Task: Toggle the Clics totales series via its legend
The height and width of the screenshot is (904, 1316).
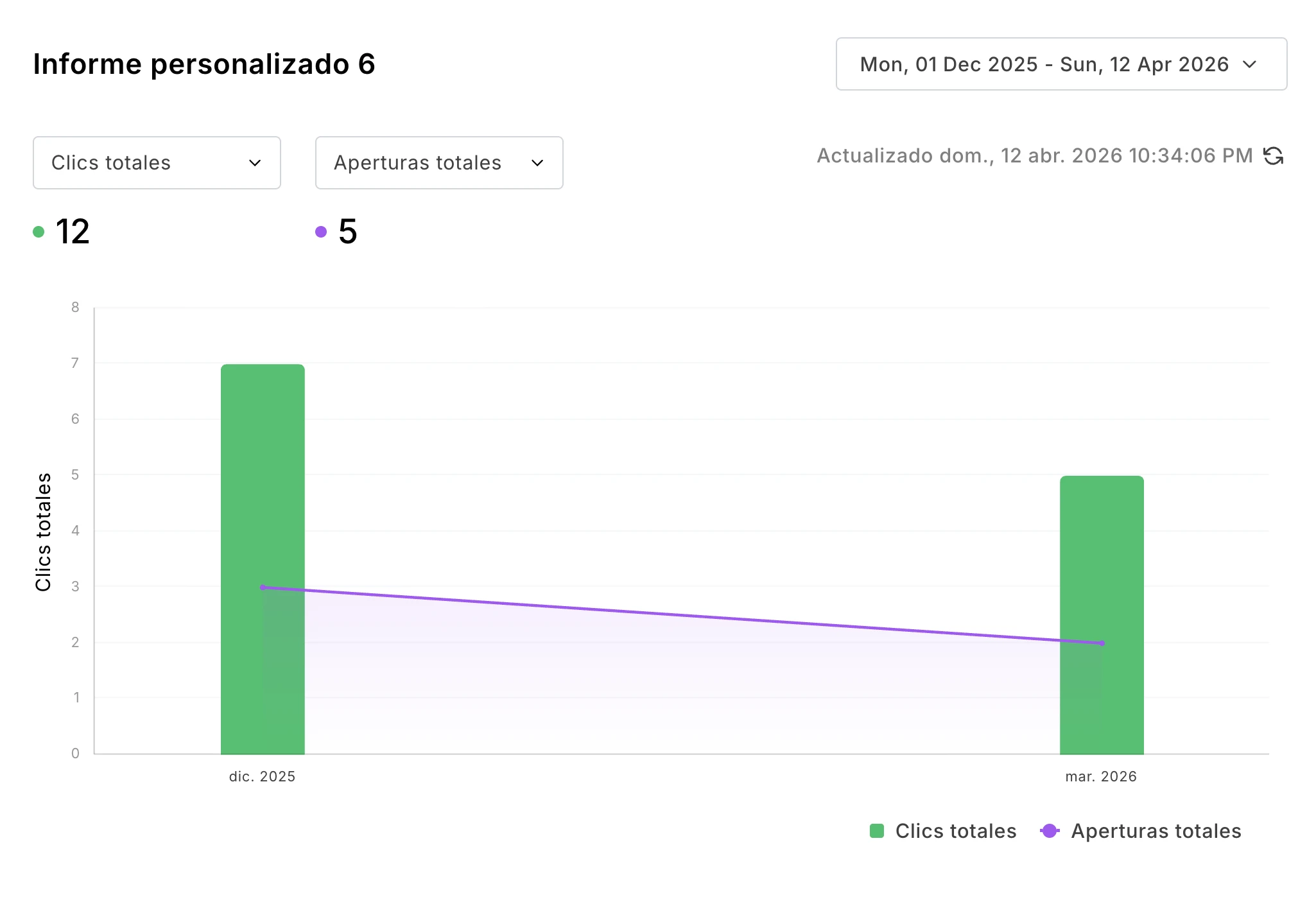Action: [x=955, y=830]
